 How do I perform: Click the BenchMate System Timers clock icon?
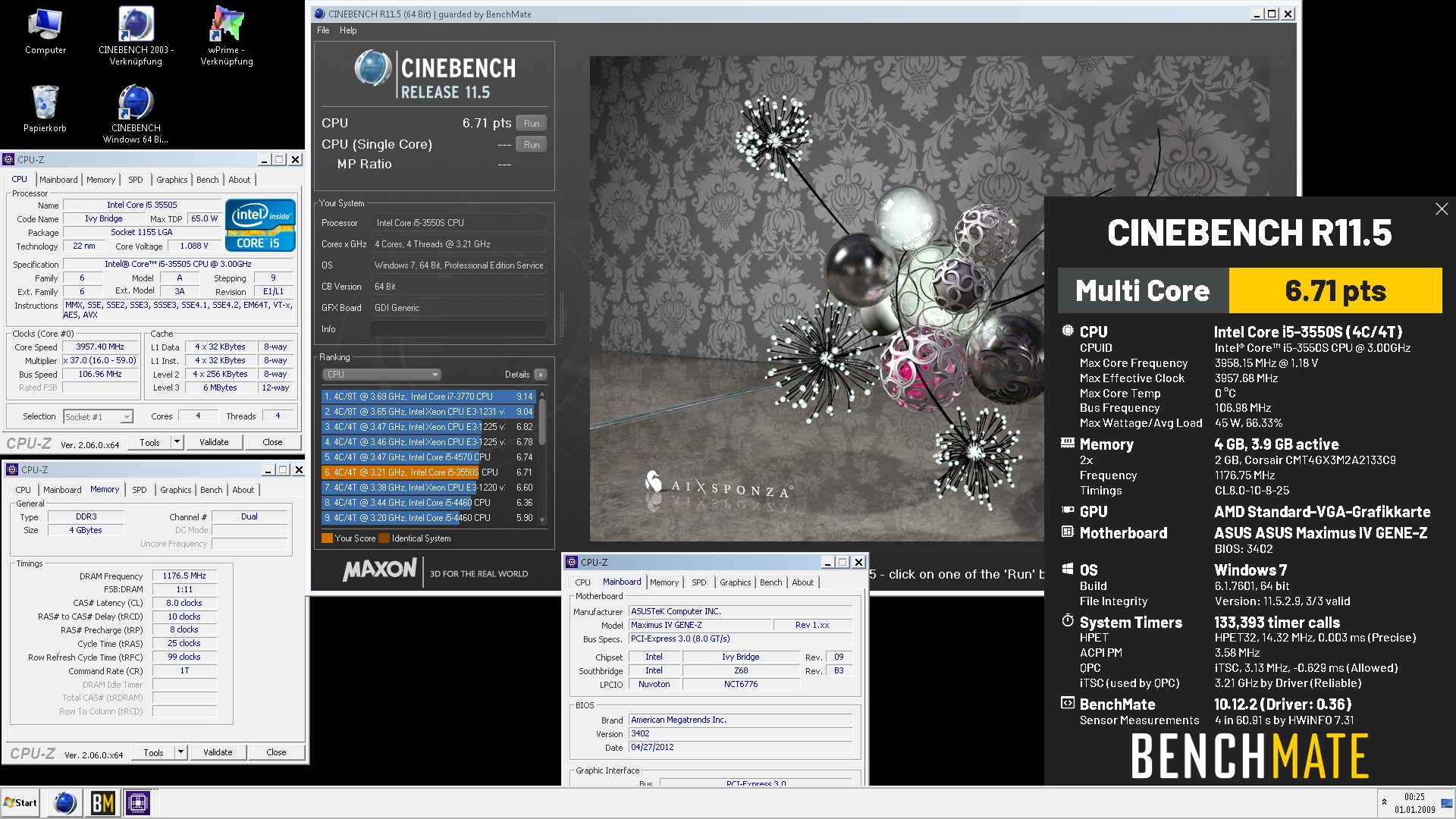[1068, 621]
